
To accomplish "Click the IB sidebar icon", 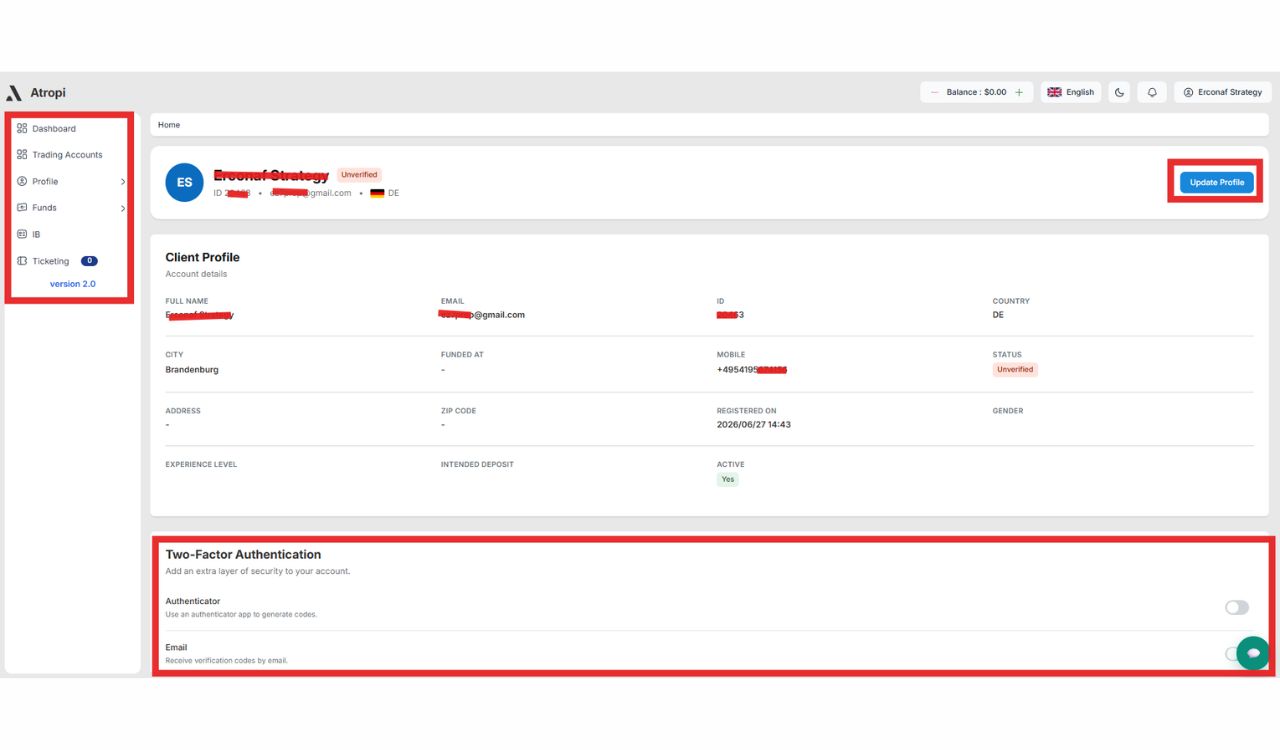I will click(x=22, y=234).
